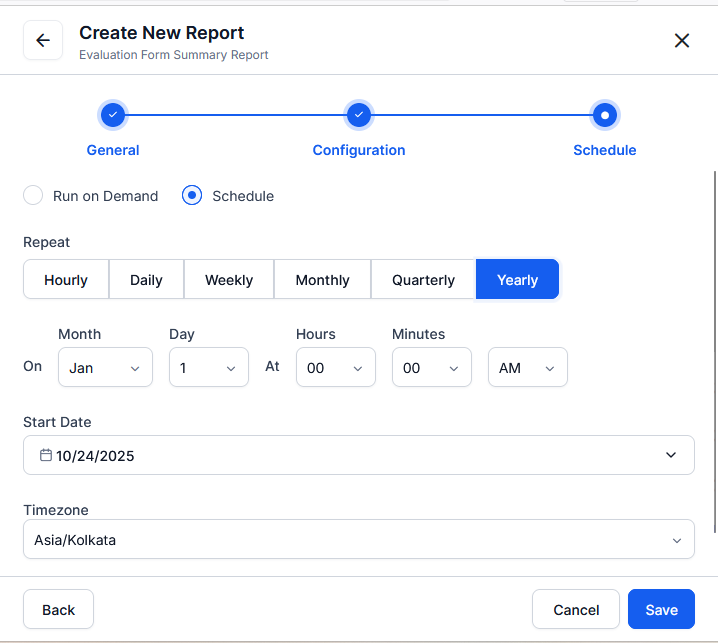Open the Month dropdown showing Jan
Image resolution: width=718 pixels, height=643 pixels.
tap(105, 368)
